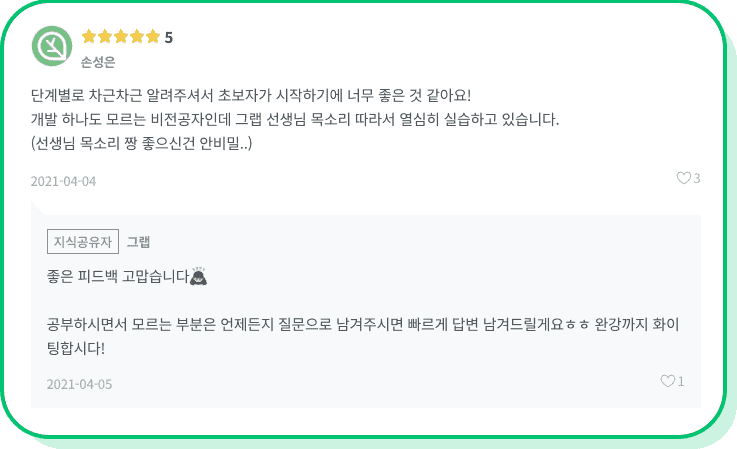Click the third yellow rating star
The width and height of the screenshot is (737, 449).
pyautogui.click(x=121, y=37)
